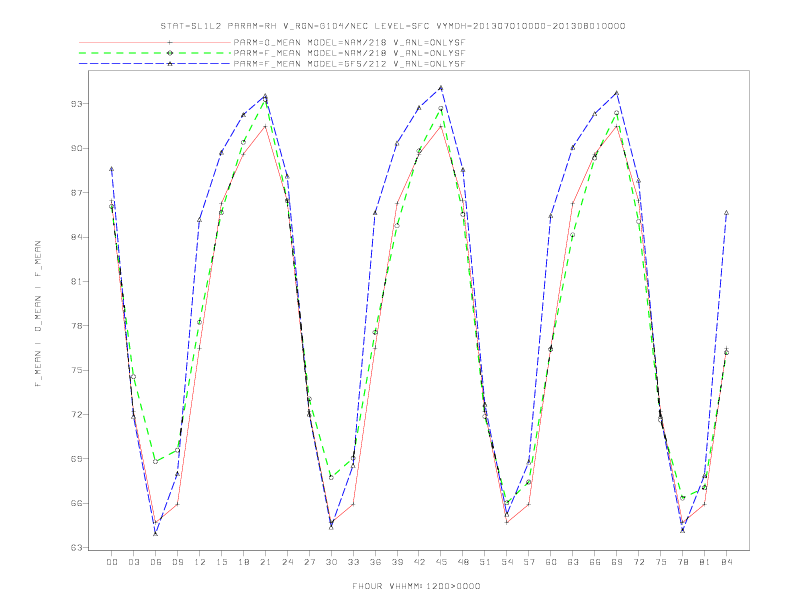
Task: Click y-axis tick label 69
Action: point(76,459)
